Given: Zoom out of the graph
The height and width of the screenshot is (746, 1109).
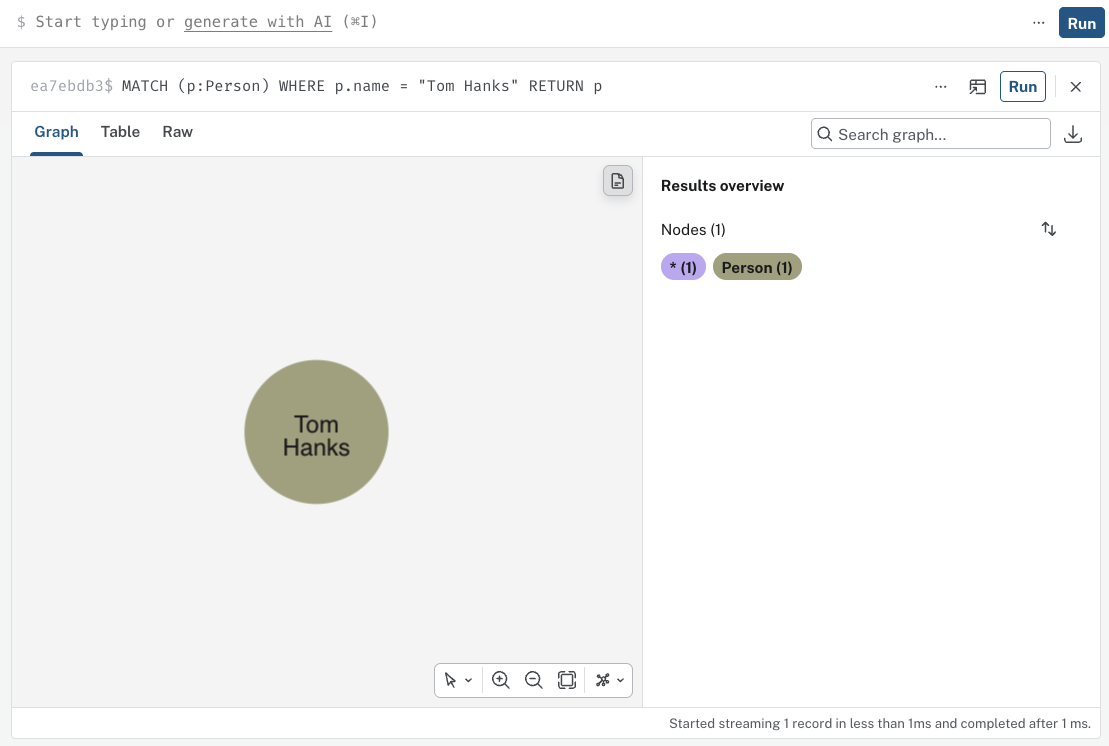Looking at the screenshot, I should [534, 680].
